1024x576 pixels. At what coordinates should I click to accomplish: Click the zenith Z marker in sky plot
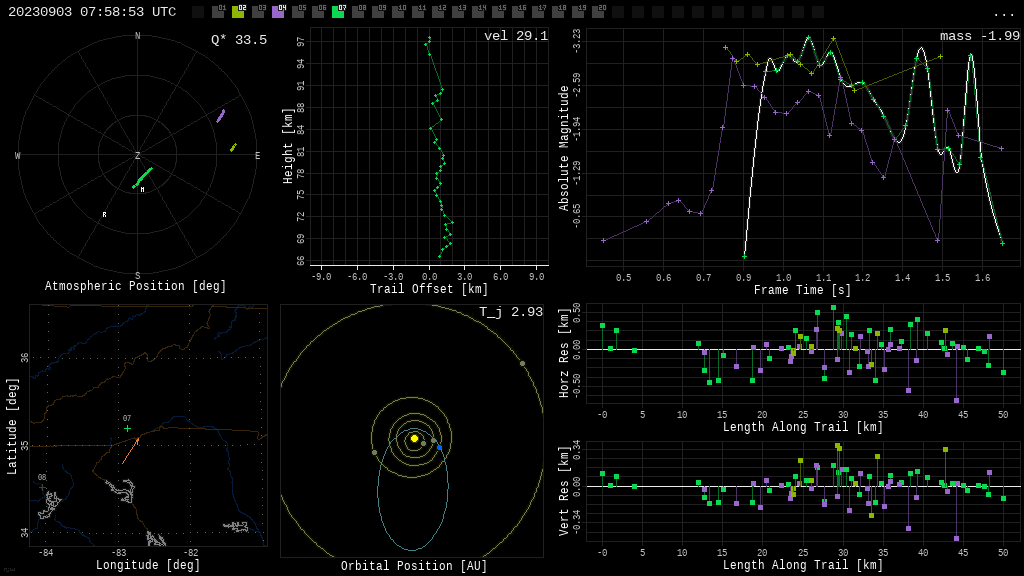[137, 155]
